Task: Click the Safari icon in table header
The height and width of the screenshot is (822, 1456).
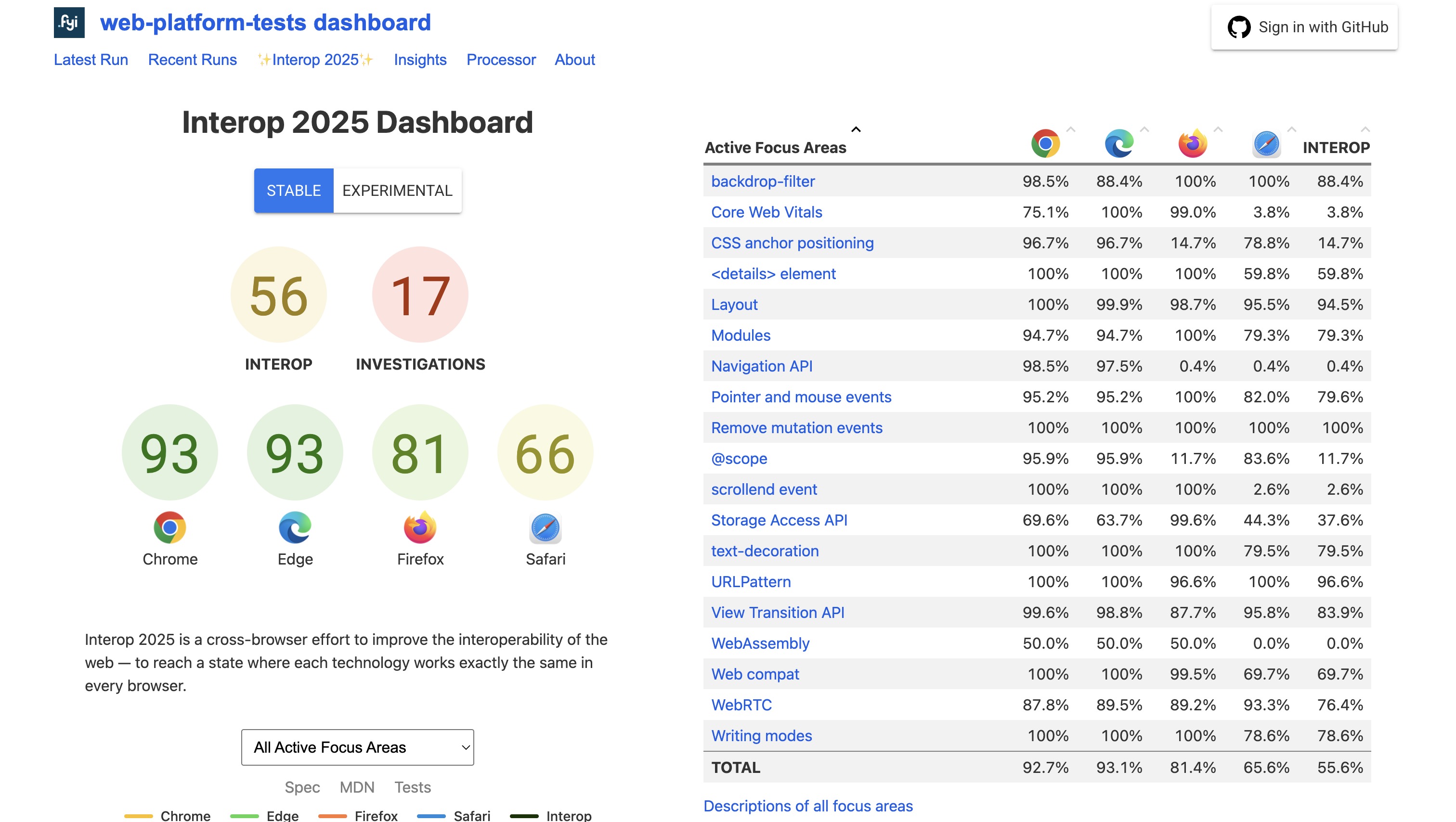Action: tap(1266, 143)
